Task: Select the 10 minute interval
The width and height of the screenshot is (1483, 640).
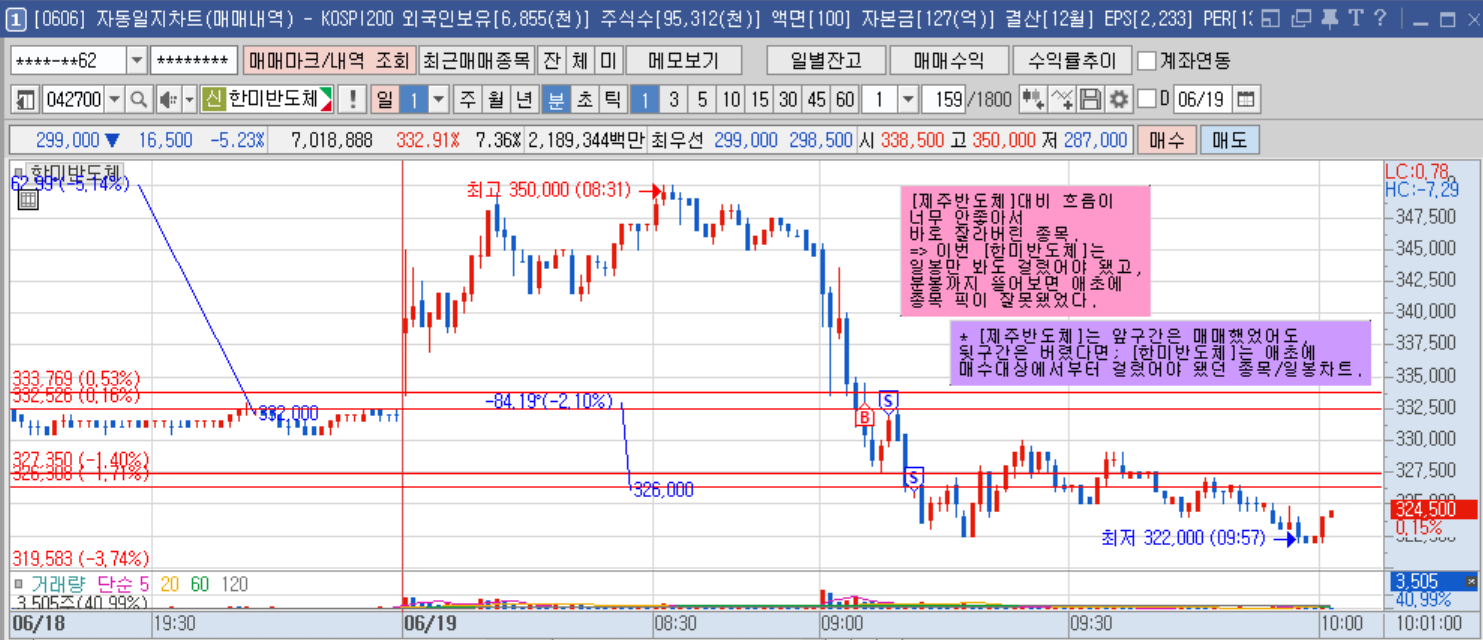Action: pos(732,99)
